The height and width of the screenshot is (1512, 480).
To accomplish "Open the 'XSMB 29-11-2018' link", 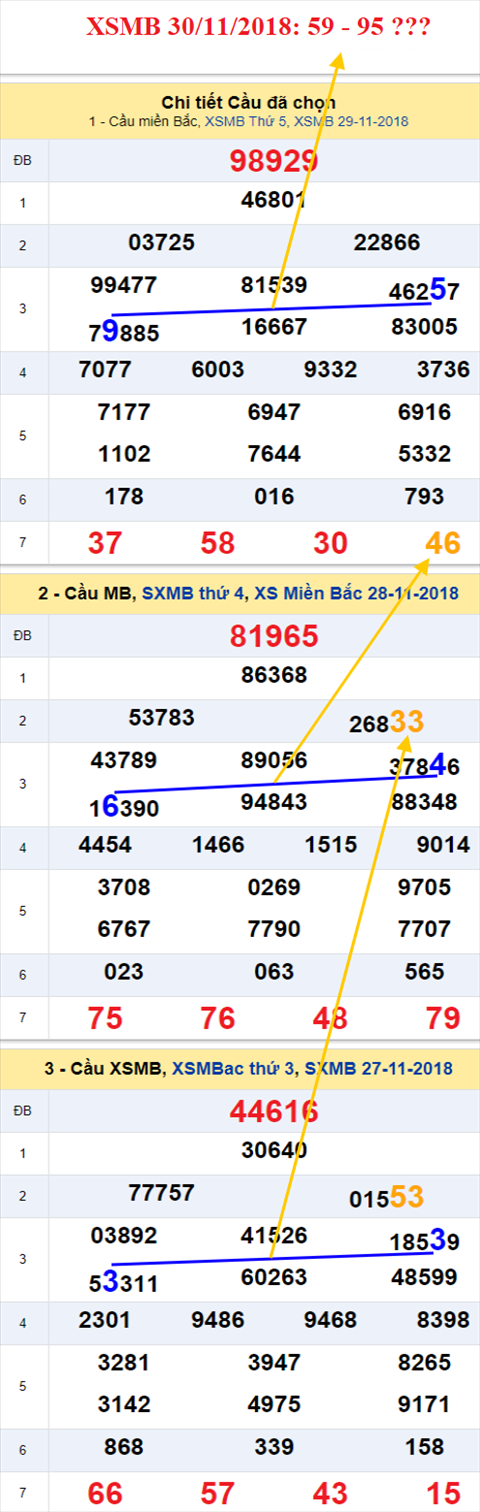I will coord(351,120).
